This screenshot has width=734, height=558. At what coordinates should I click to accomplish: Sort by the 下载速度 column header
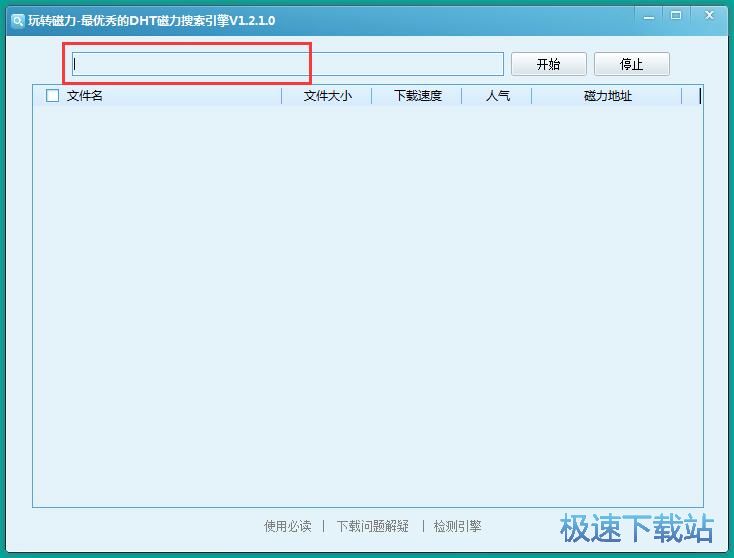418,96
